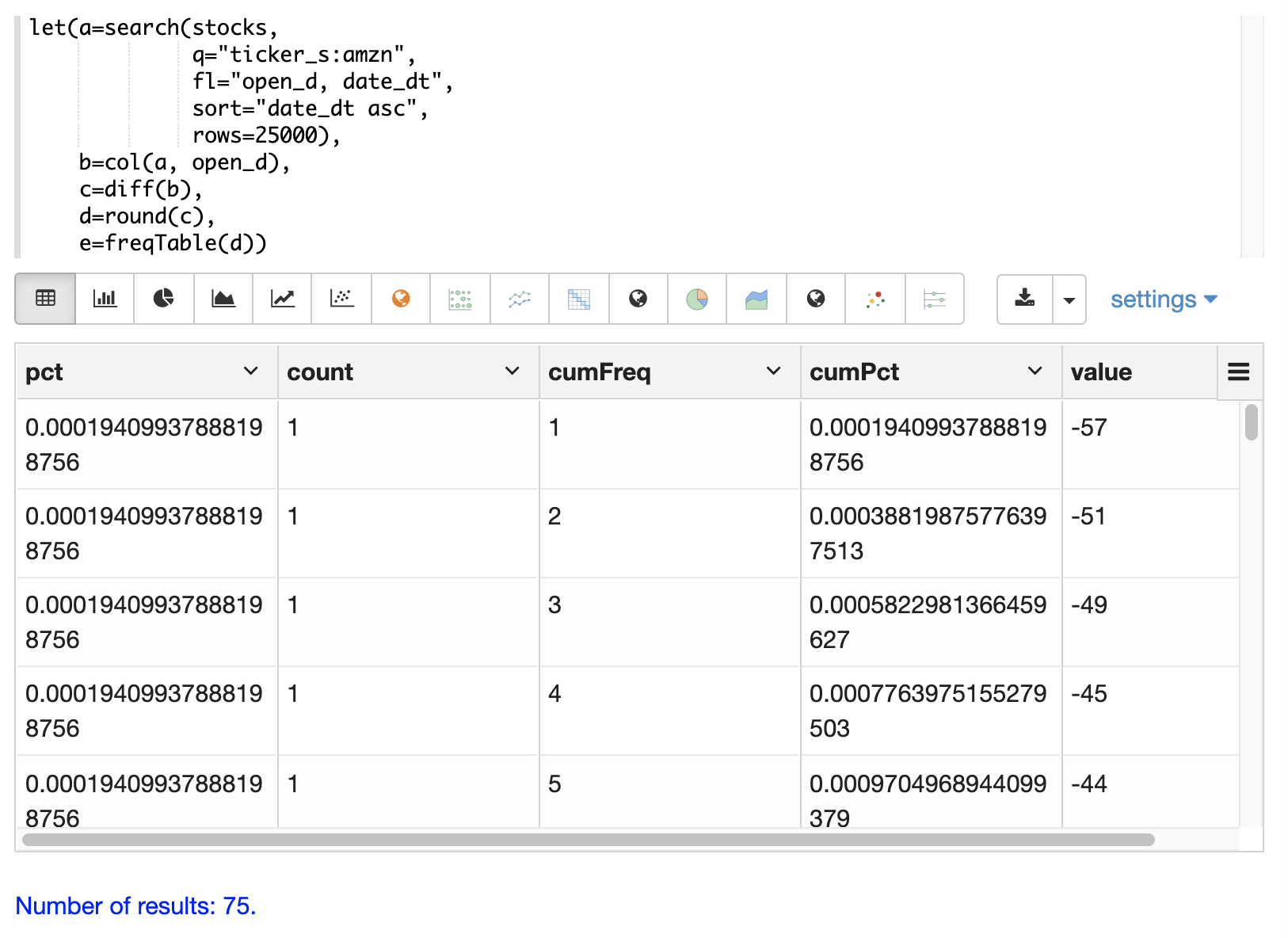Choose the line chart visualization
Image resolution: width=1288 pixels, height=938 pixels.
283,299
